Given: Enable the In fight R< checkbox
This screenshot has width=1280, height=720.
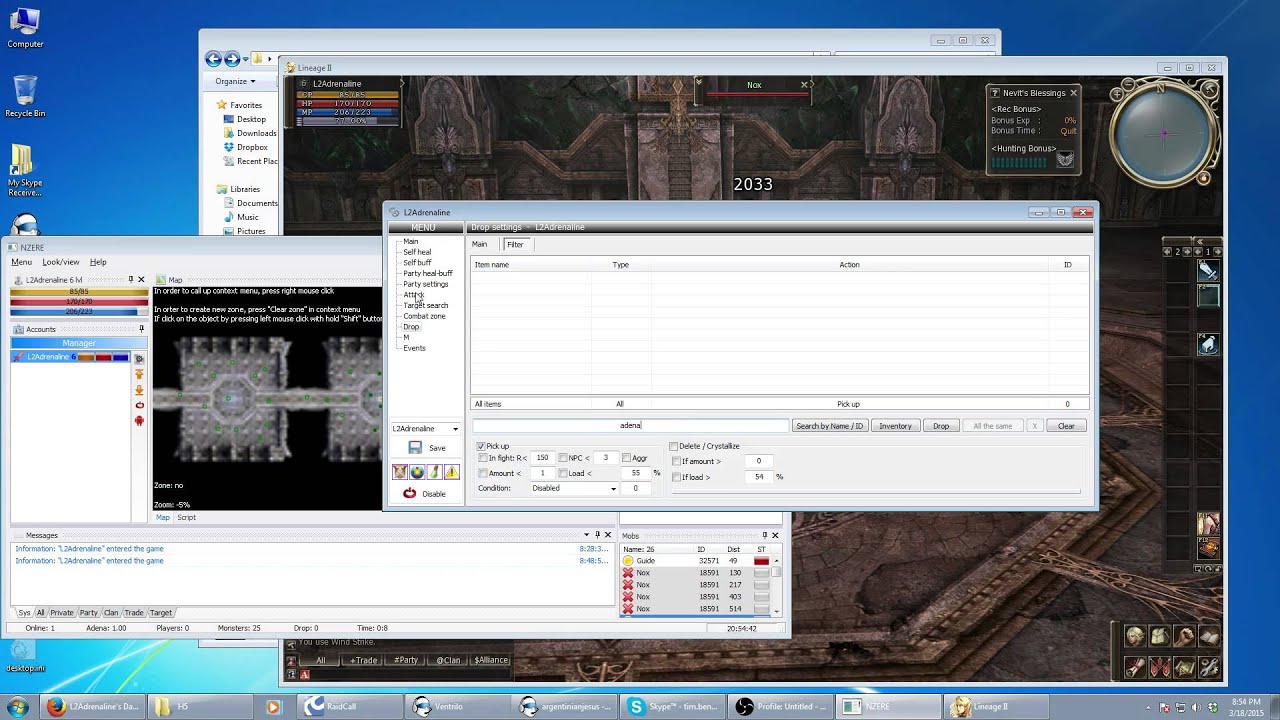Looking at the screenshot, I should click(x=483, y=458).
